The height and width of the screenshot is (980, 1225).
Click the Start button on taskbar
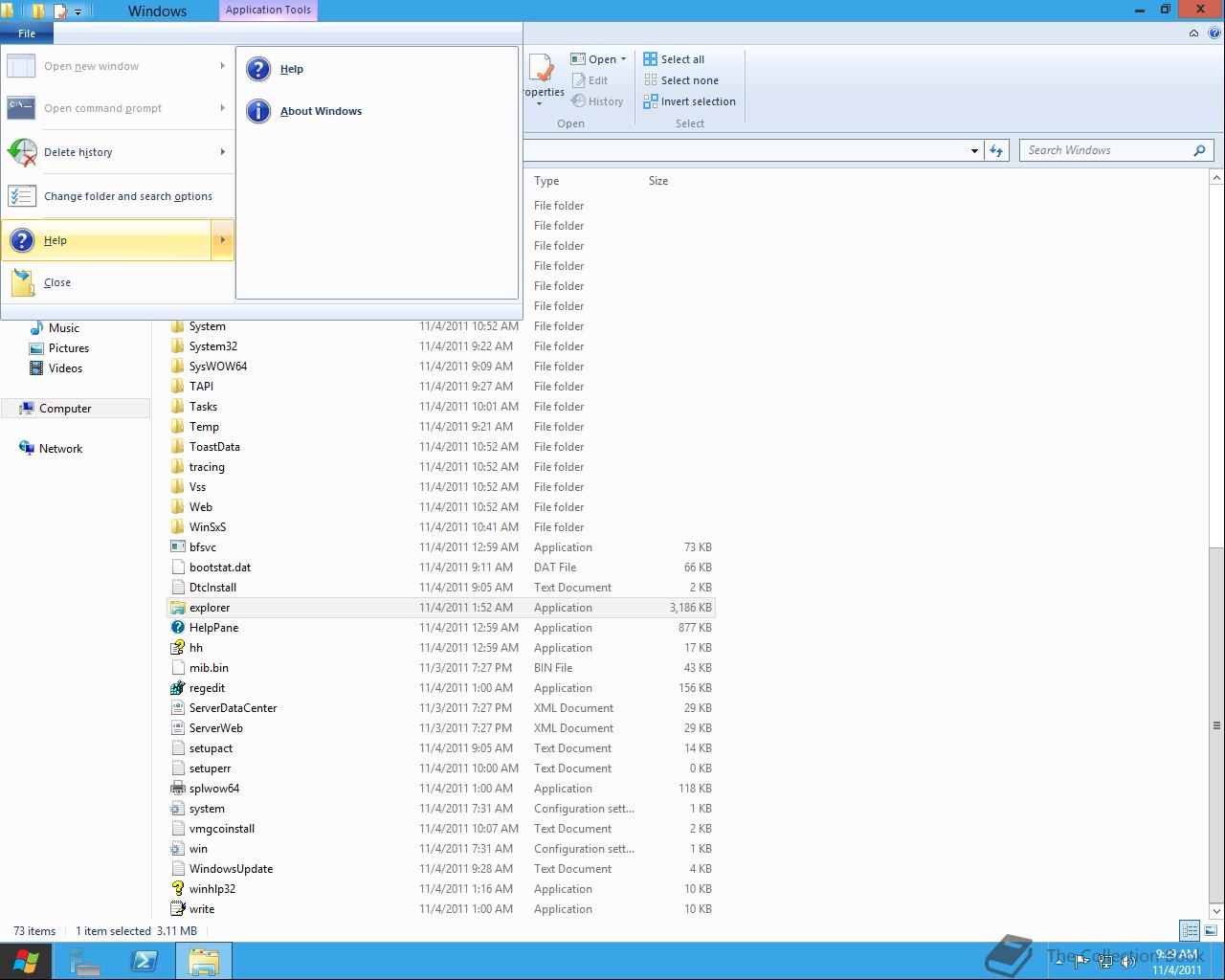coord(26,961)
